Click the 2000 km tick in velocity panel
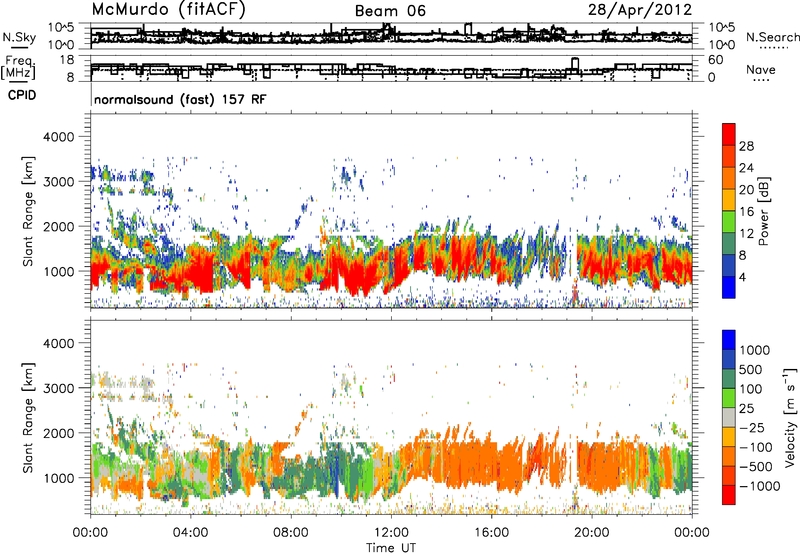Screen dimensions: 800x554 [59, 433]
